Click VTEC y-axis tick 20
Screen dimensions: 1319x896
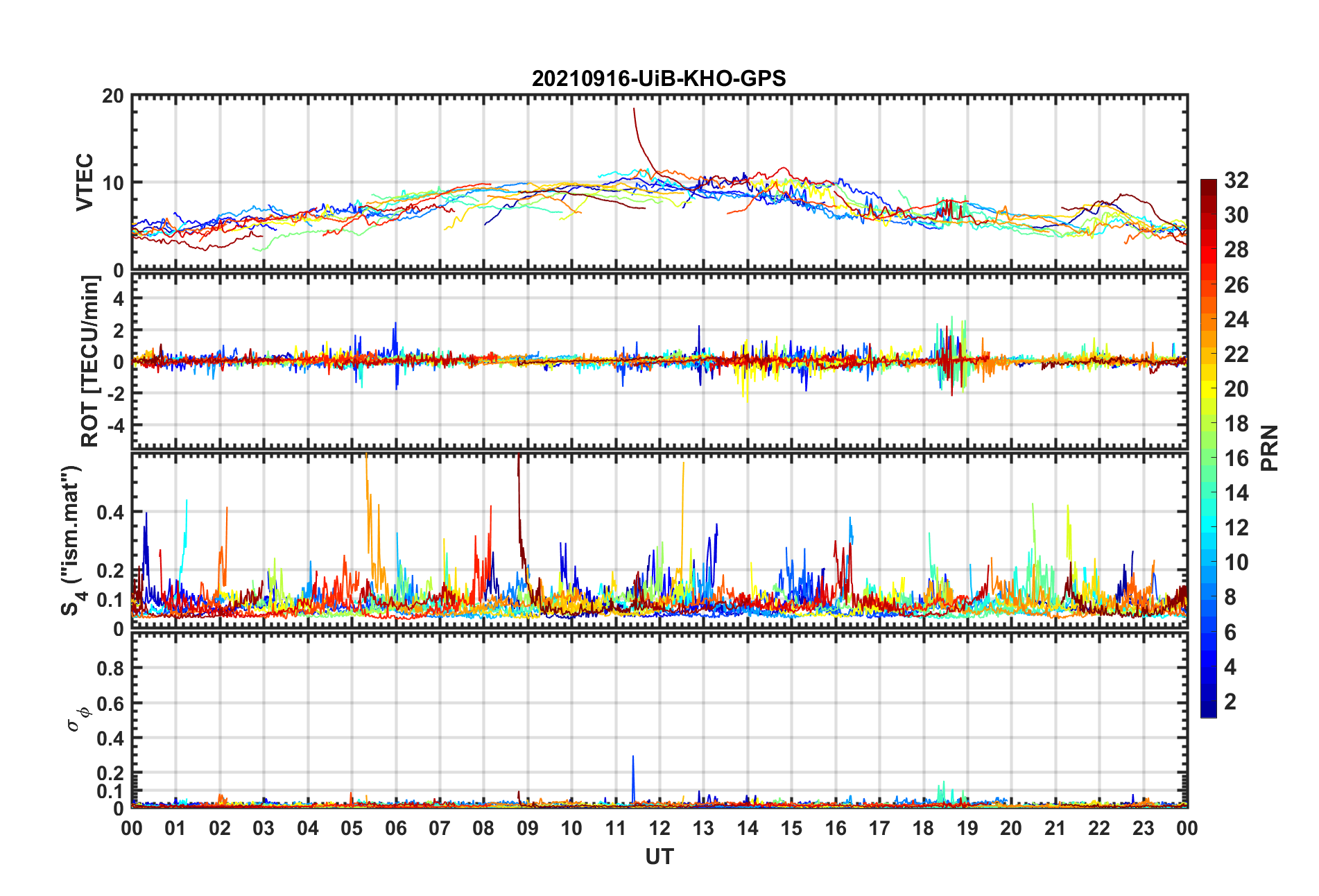click(112, 96)
